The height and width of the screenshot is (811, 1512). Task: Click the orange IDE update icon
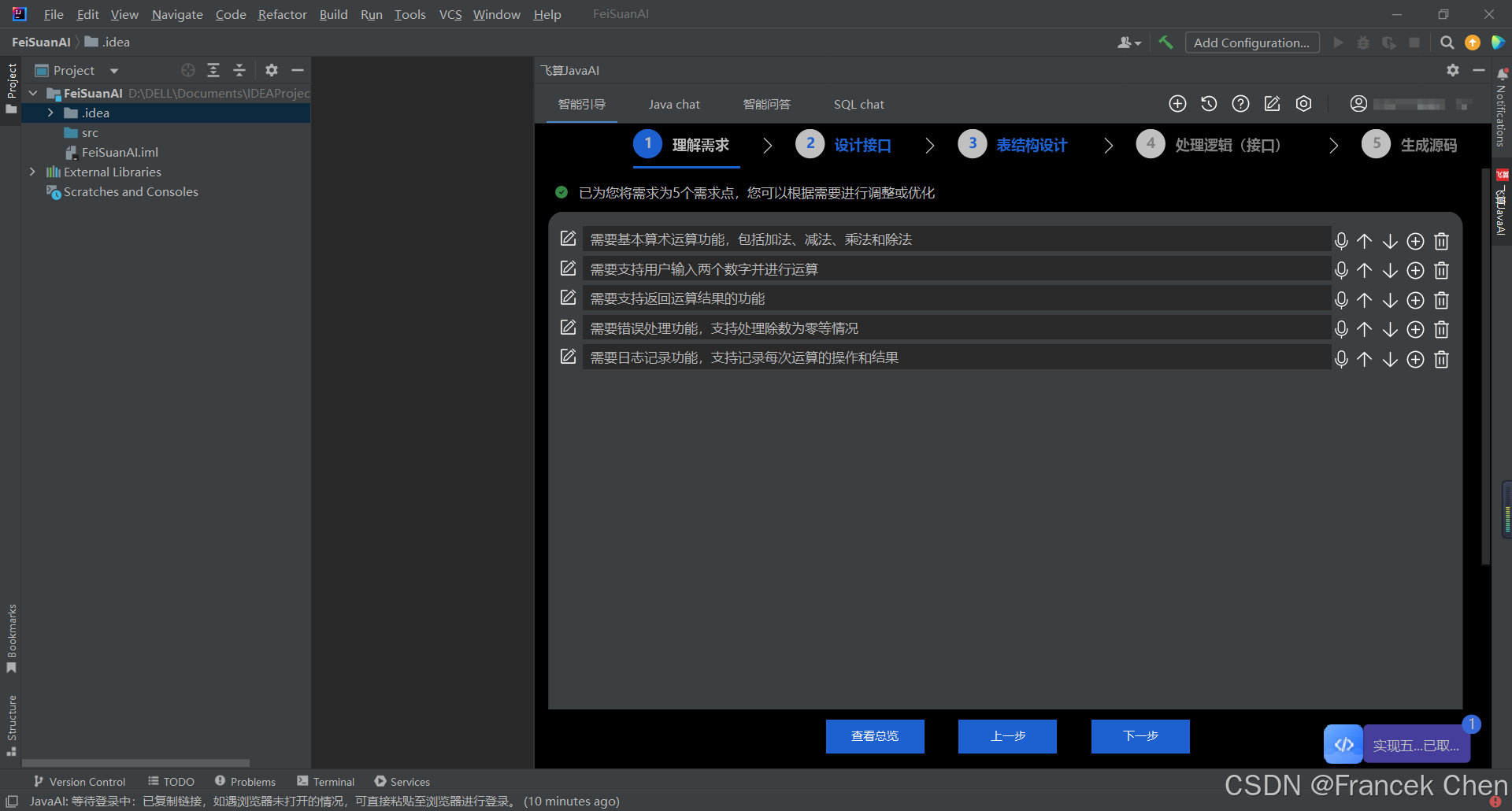(x=1472, y=43)
